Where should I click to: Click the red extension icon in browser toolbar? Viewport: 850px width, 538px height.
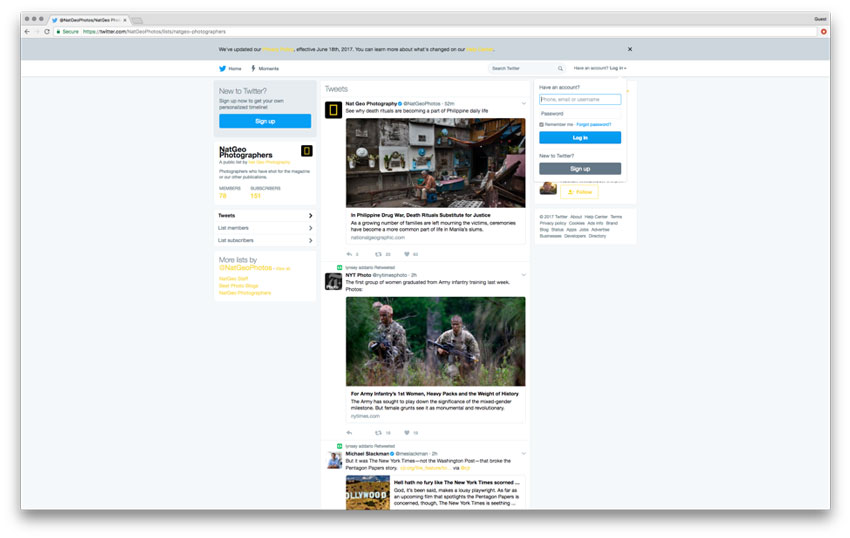tap(823, 31)
